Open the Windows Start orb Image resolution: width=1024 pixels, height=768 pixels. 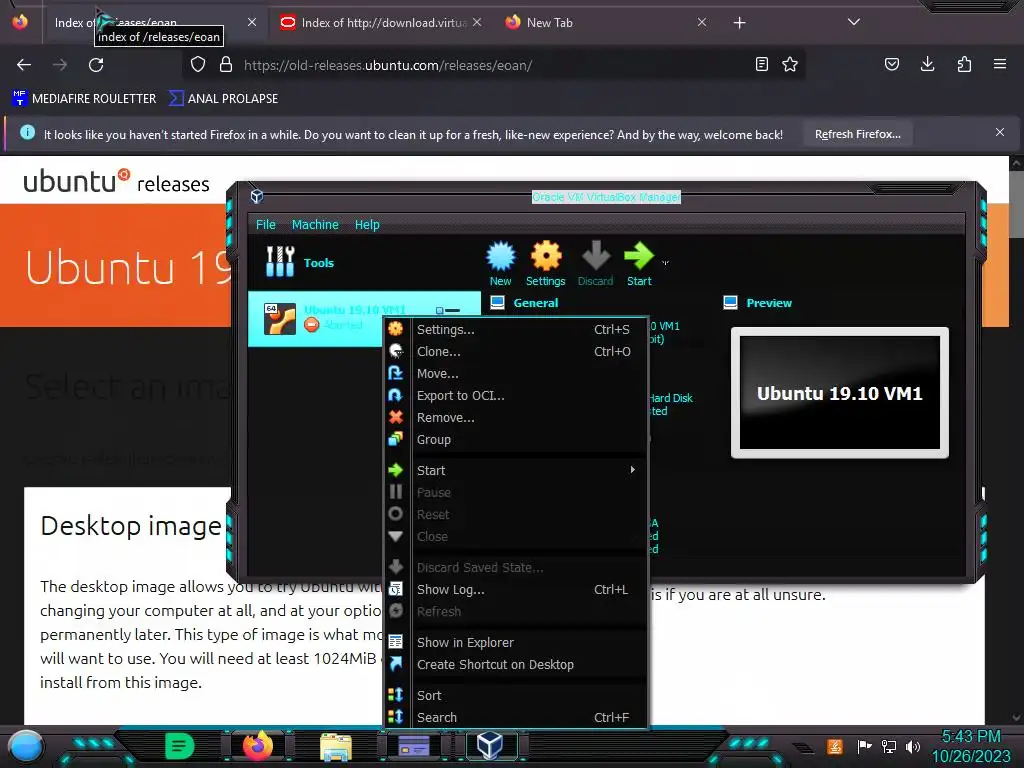click(x=26, y=746)
